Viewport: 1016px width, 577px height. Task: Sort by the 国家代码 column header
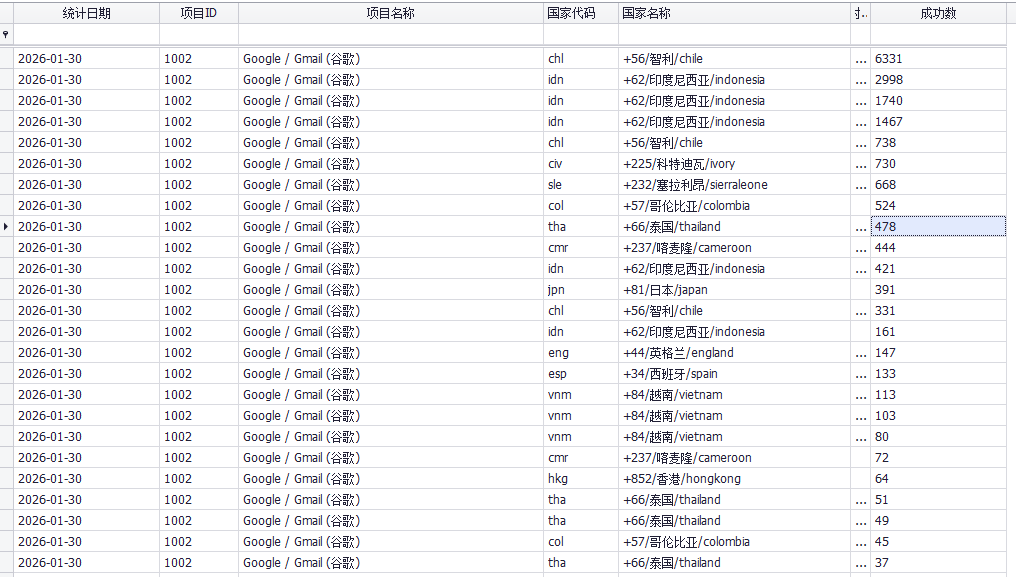pyautogui.click(x=581, y=13)
